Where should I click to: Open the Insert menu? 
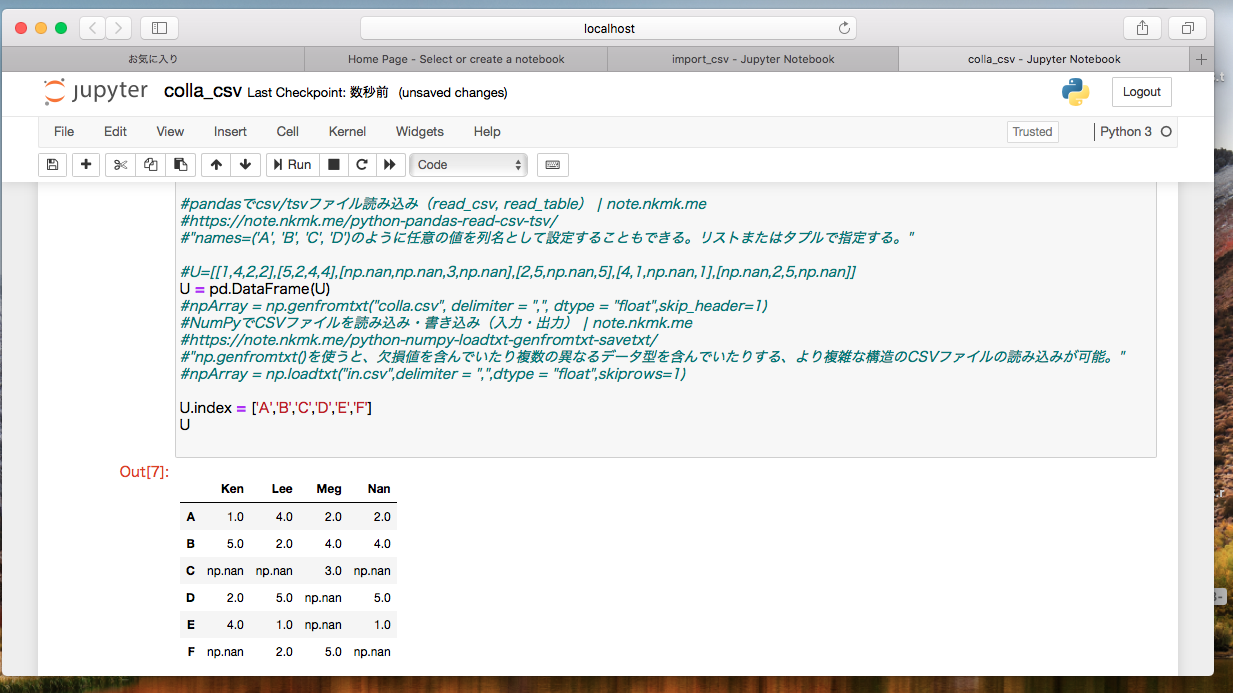pos(230,131)
